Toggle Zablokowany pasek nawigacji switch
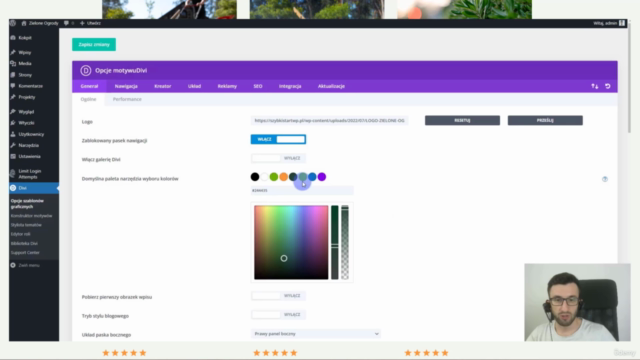Image resolution: width=640 pixels, height=360 pixels. [278, 140]
